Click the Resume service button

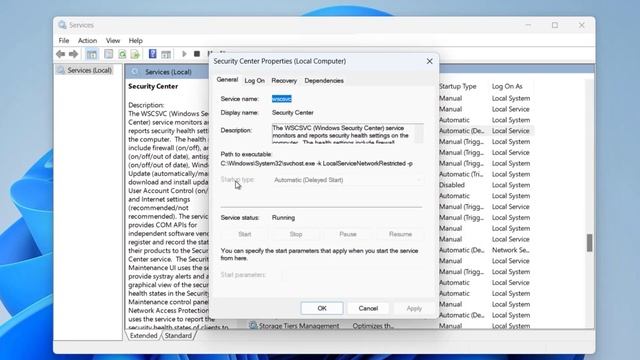pyautogui.click(x=400, y=234)
